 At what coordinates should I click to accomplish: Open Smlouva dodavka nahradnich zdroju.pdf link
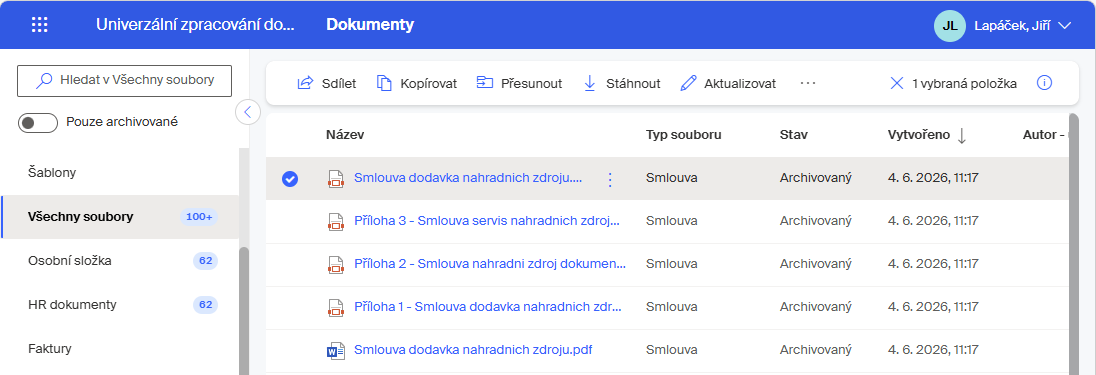click(473, 348)
